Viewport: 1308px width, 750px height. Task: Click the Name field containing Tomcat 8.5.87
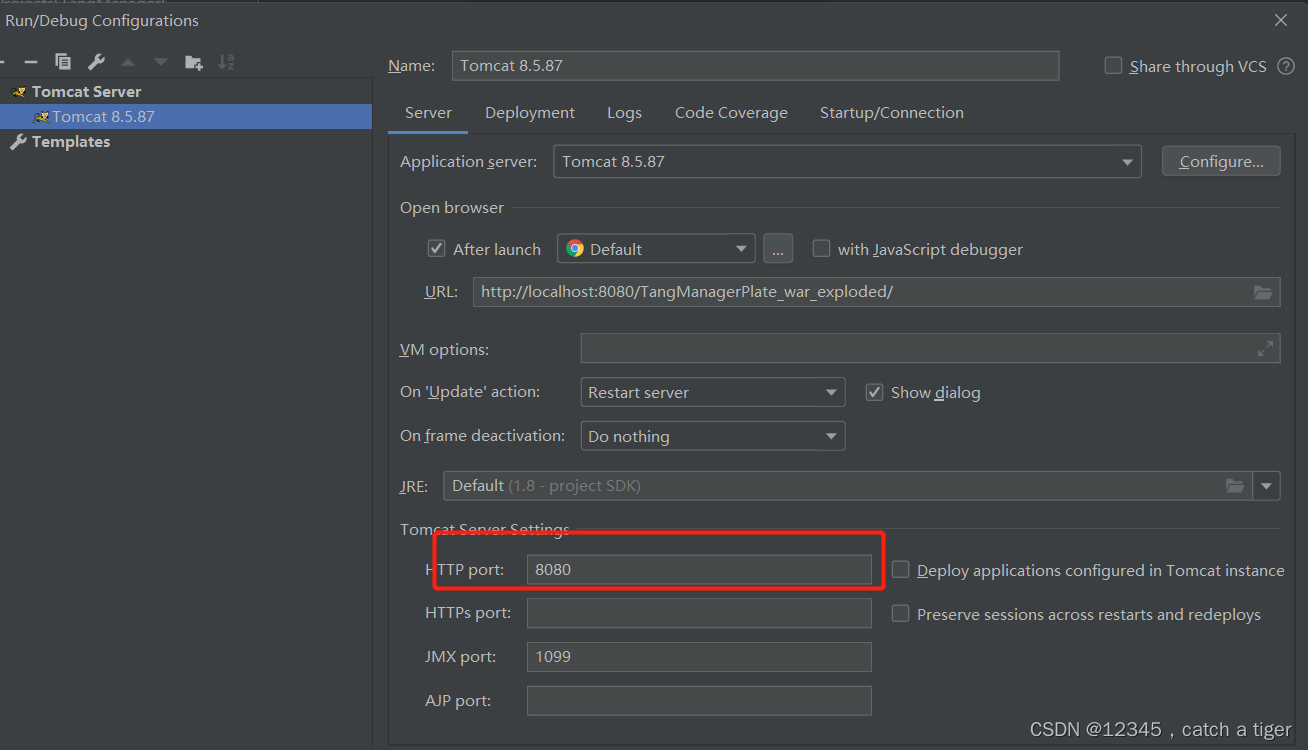point(755,66)
